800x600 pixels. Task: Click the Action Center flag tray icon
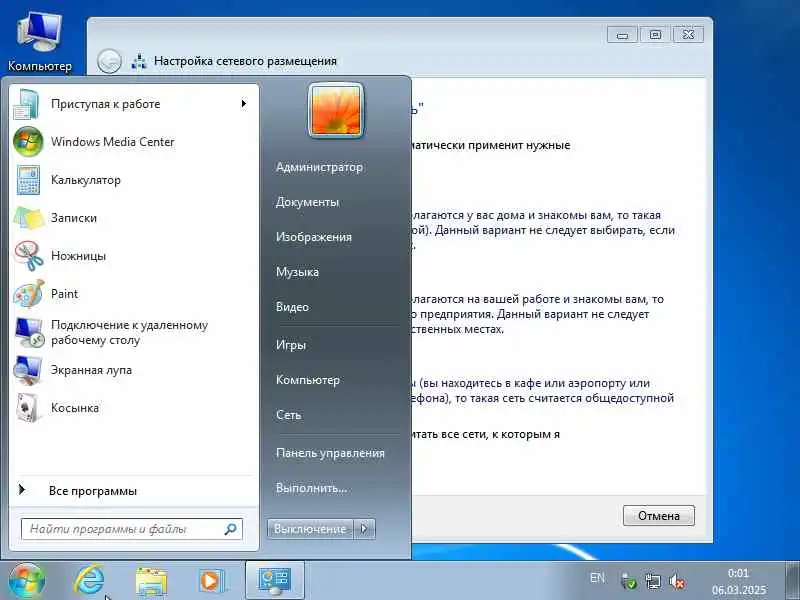click(629, 581)
